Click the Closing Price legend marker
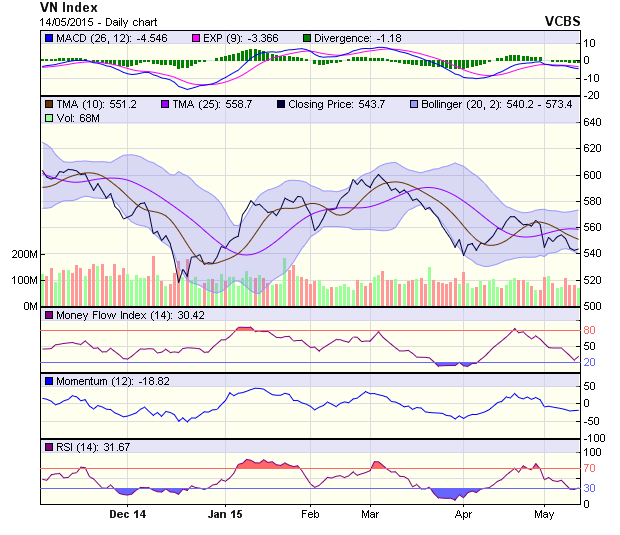The height and width of the screenshot is (535, 620). click(x=282, y=104)
